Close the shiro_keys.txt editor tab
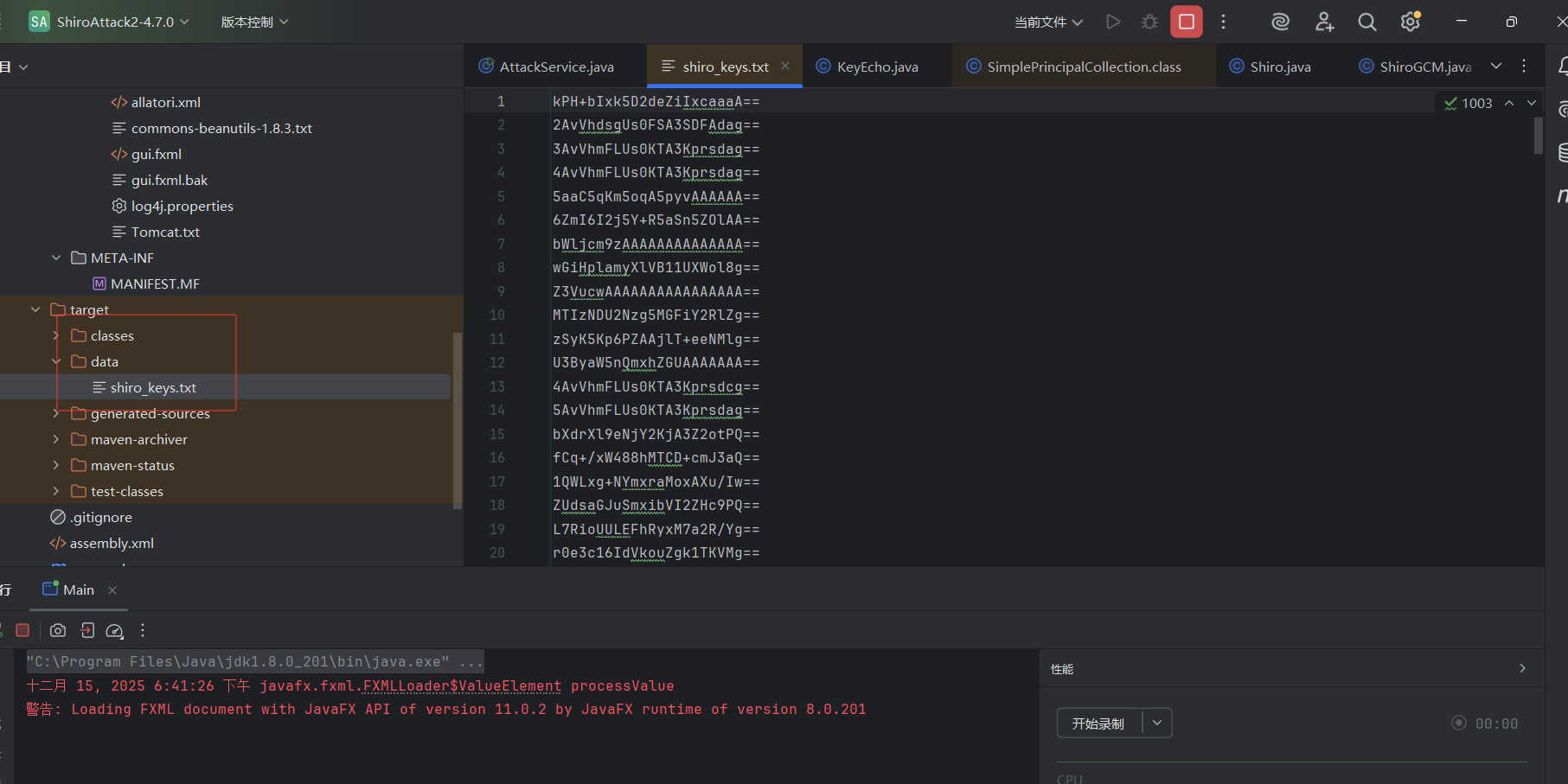Image resolution: width=1568 pixels, height=784 pixels. [785, 66]
